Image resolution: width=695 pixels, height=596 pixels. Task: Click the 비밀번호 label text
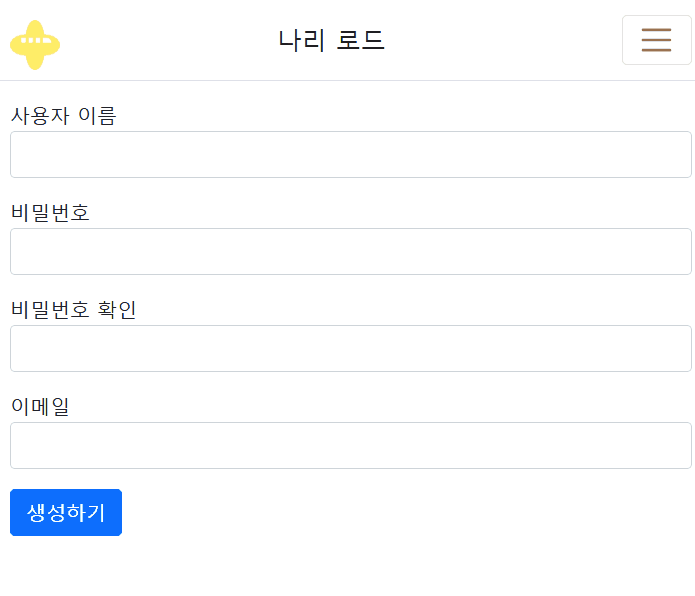[50, 213]
